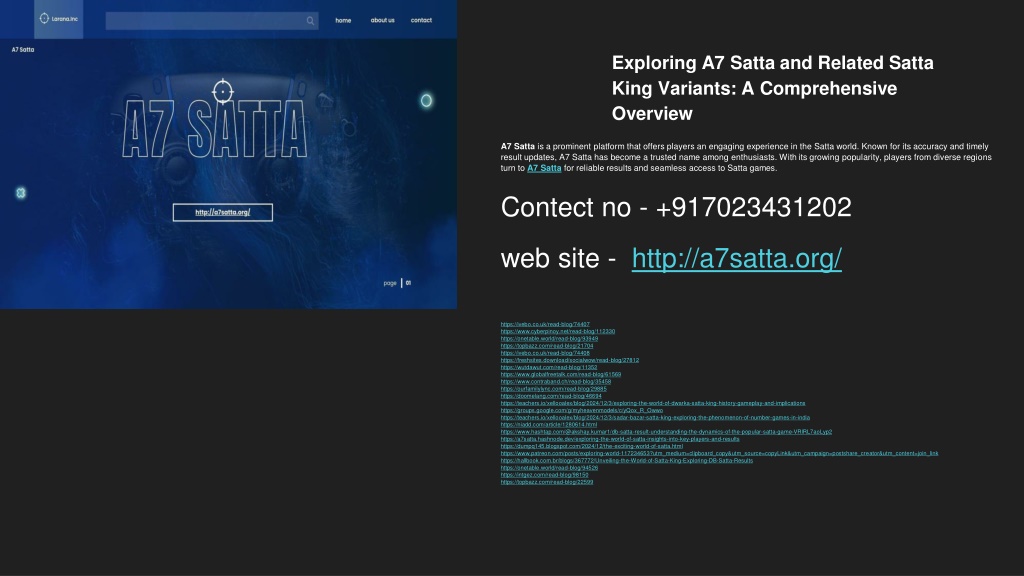Open the freshsites.download socialwow link
Image resolution: width=1024 pixels, height=576 pixels.
coord(569,360)
